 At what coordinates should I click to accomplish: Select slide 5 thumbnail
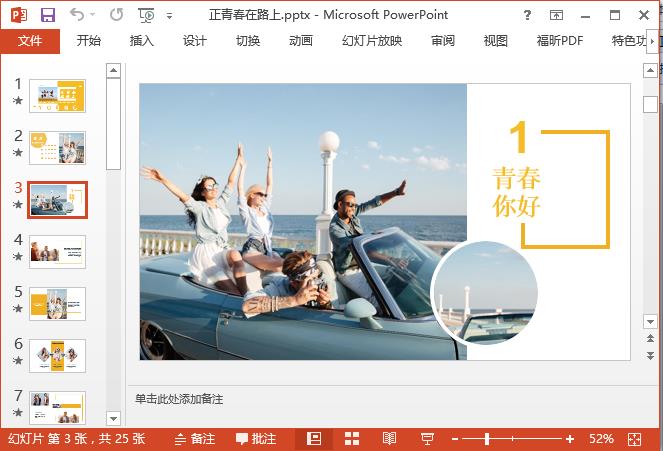tap(57, 304)
